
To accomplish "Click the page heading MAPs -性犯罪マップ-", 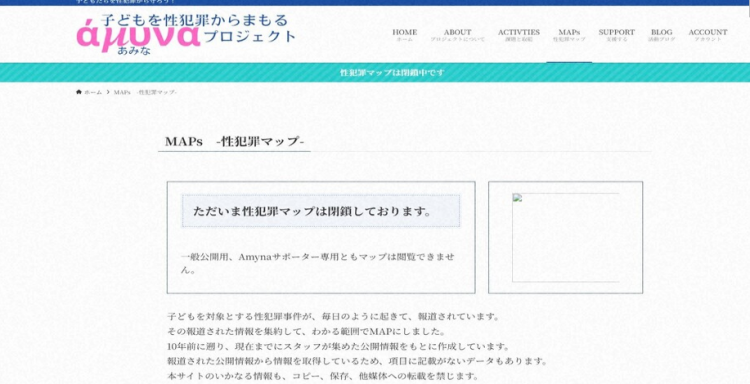I will 234,142.
